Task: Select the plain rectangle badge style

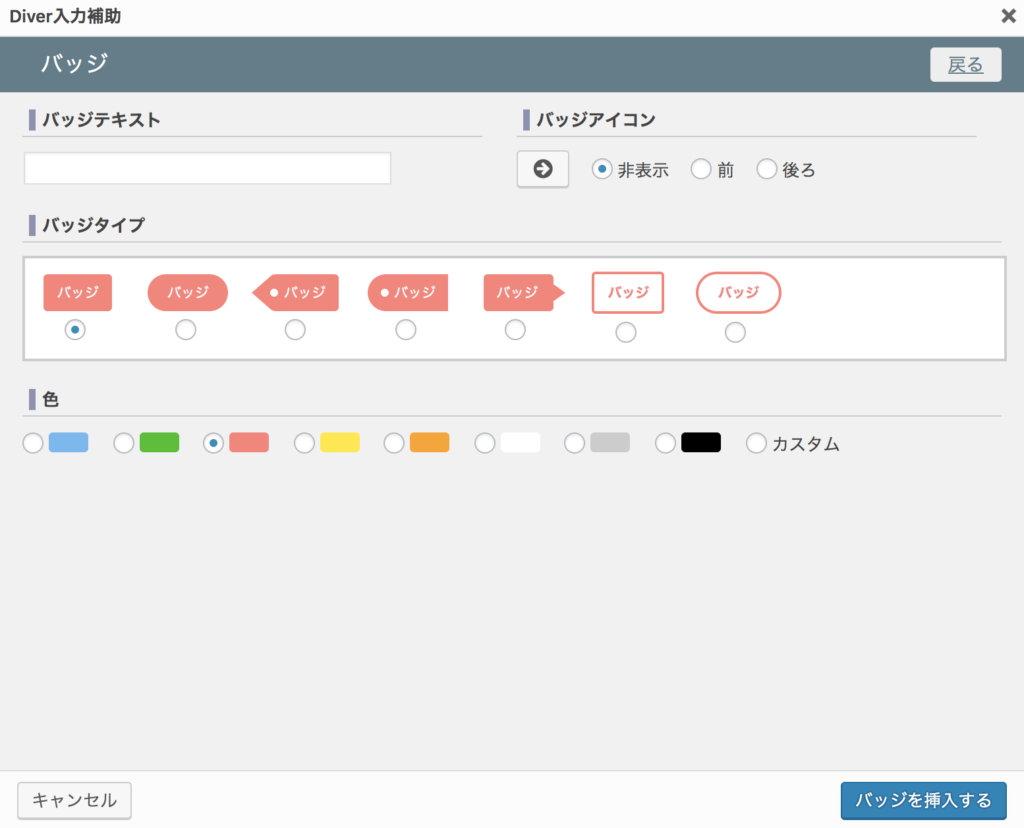Action: (75, 330)
